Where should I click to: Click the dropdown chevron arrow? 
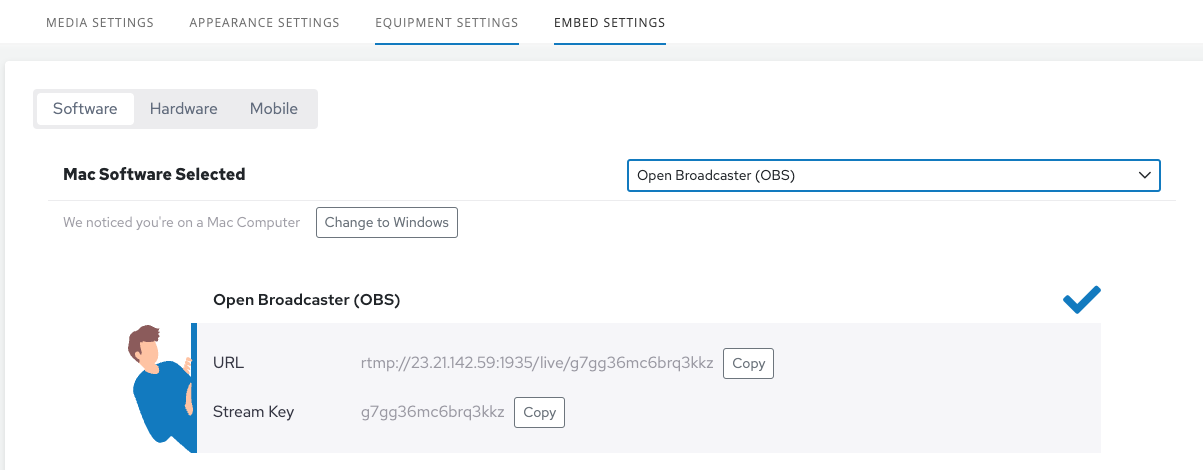(1145, 175)
